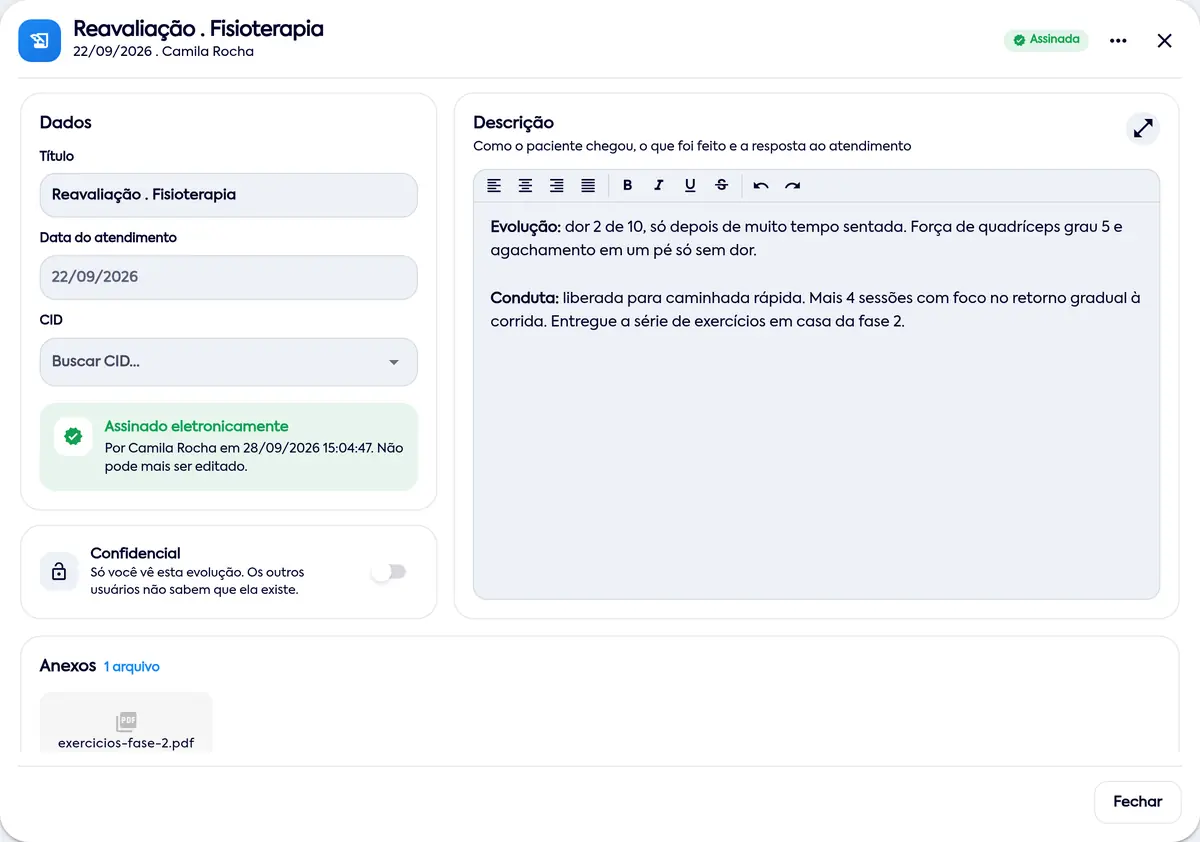Image resolution: width=1200 pixels, height=842 pixels.
Task: Apply justify alignment in the editor
Action: (x=588, y=185)
